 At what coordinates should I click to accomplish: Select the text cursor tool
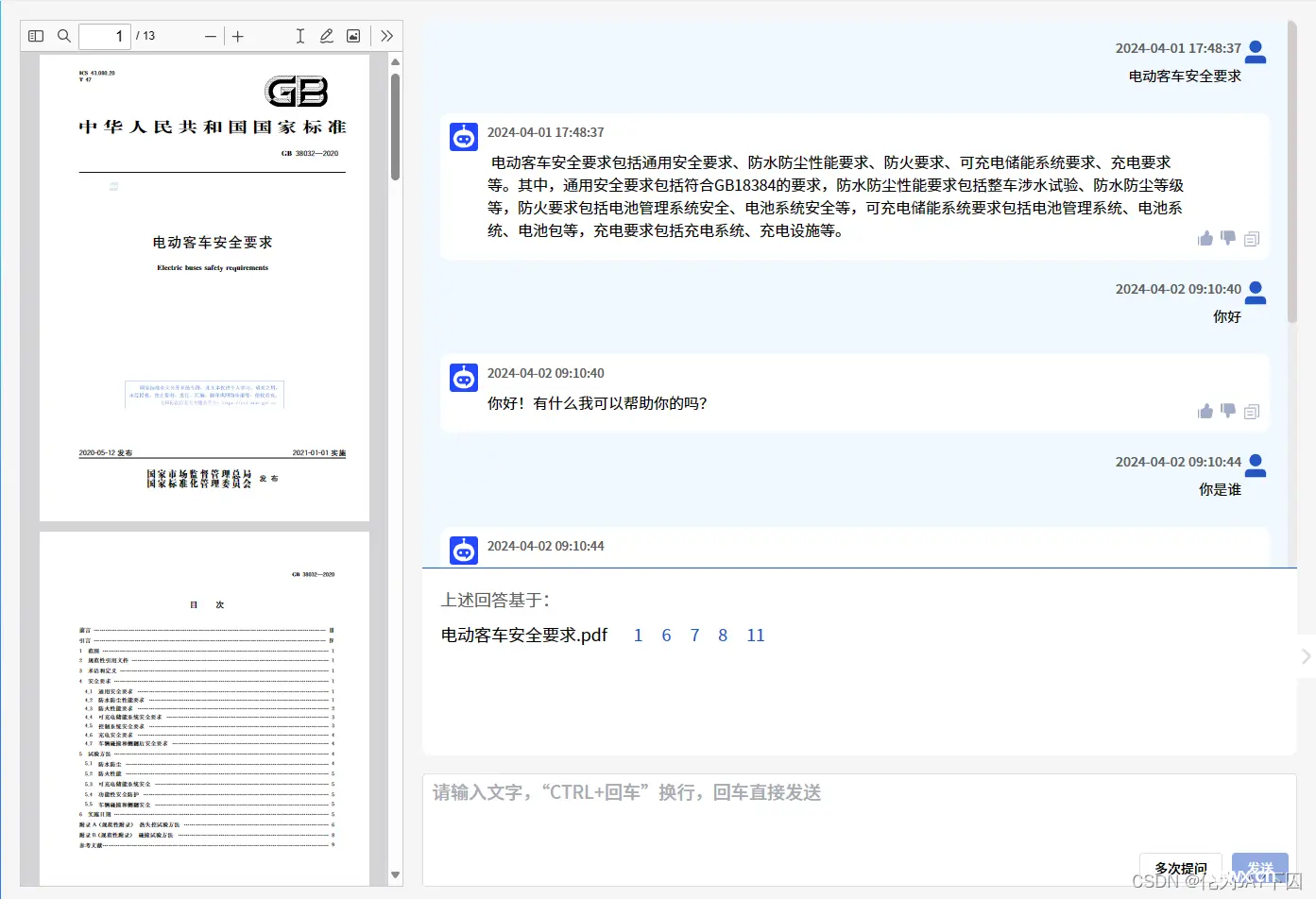pos(300,36)
